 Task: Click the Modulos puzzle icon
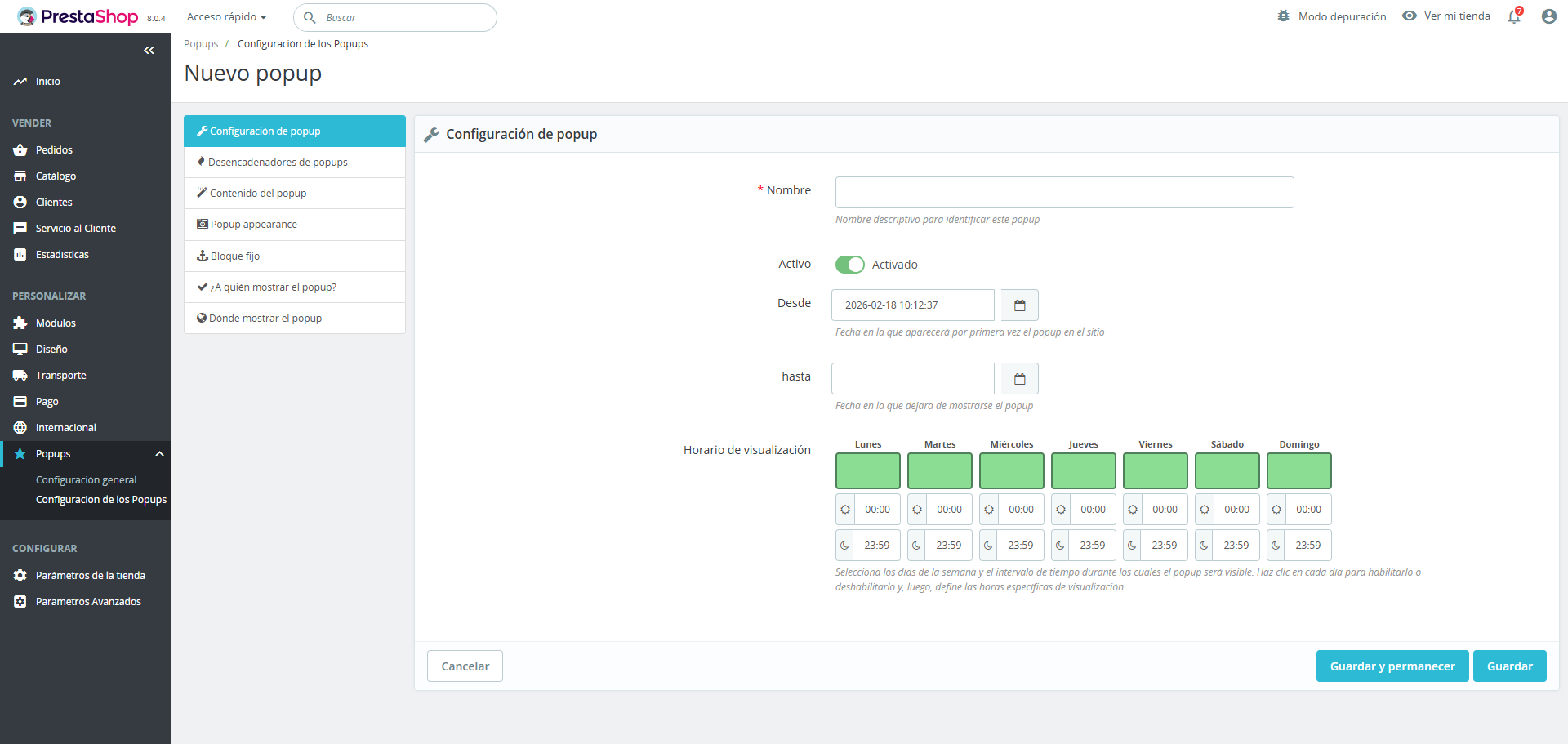[x=20, y=323]
